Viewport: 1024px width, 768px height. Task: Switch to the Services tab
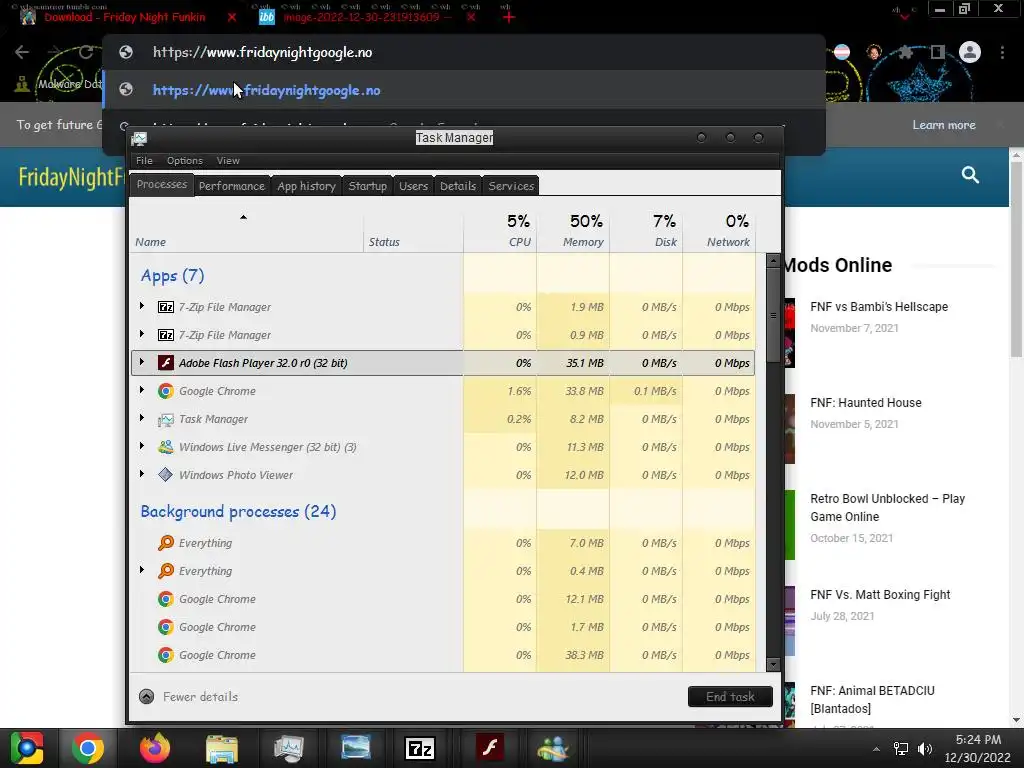pyautogui.click(x=511, y=185)
